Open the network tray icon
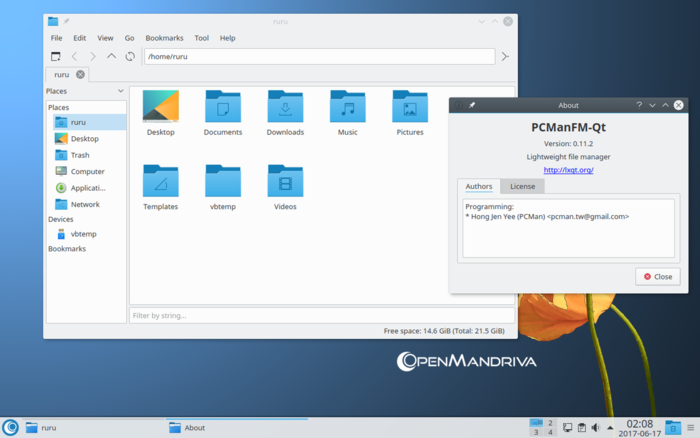Viewport: 700px width, 438px height. [x=567, y=428]
